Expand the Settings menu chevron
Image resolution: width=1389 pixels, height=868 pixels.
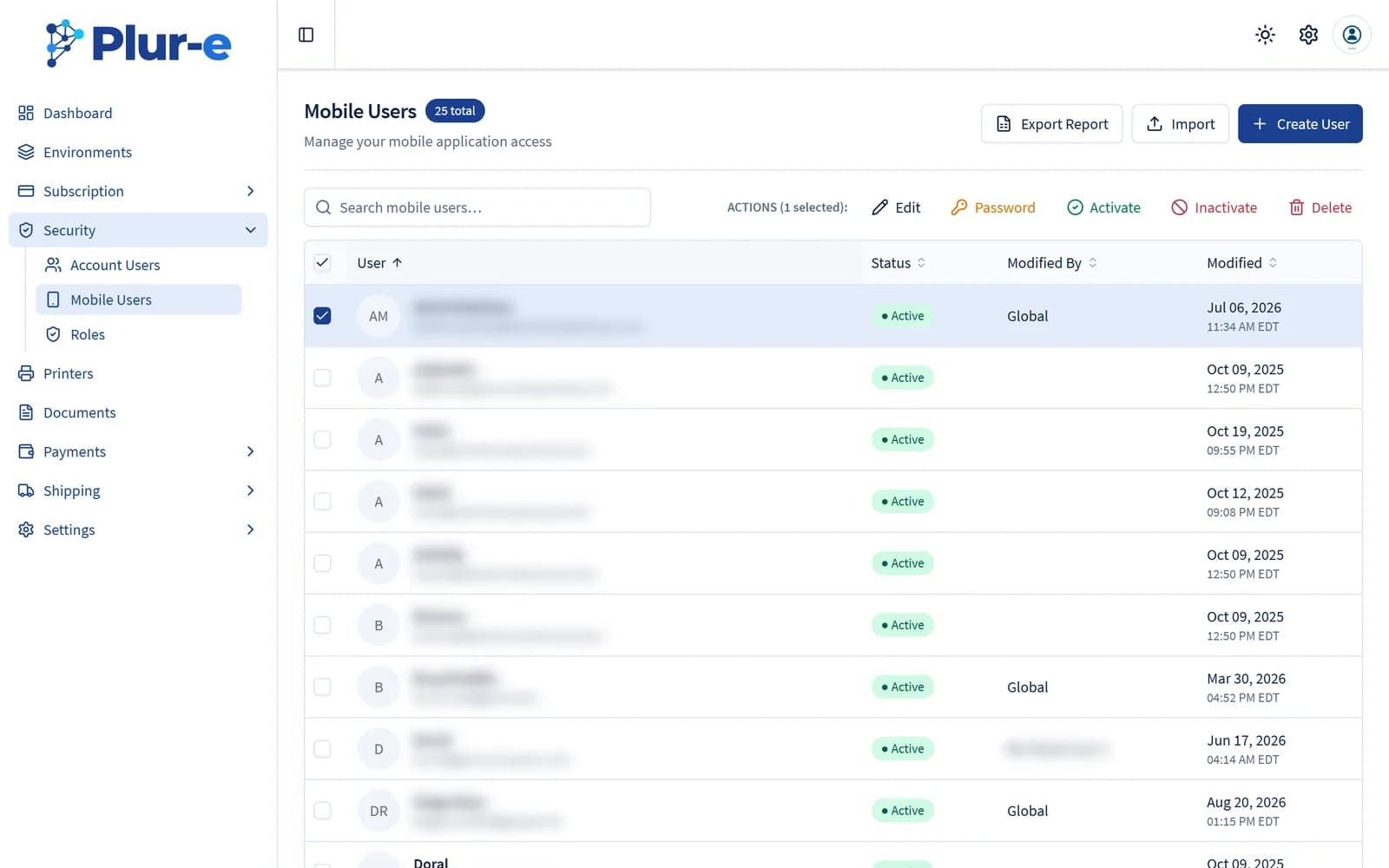[250, 529]
